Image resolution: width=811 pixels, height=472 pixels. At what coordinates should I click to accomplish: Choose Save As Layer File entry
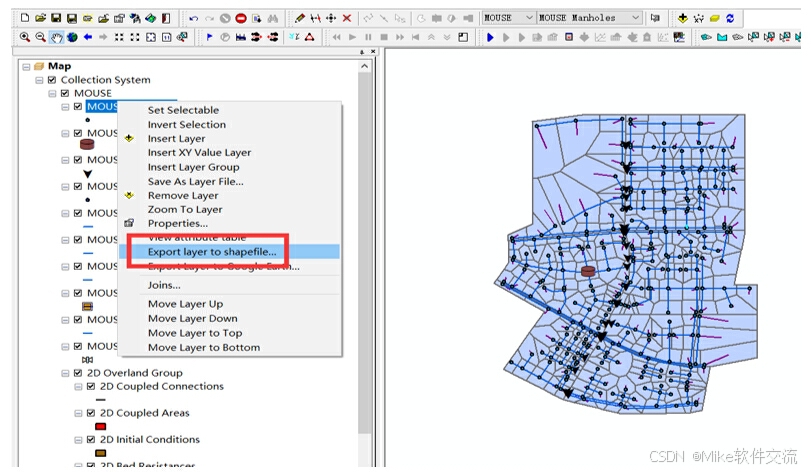click(x=196, y=181)
